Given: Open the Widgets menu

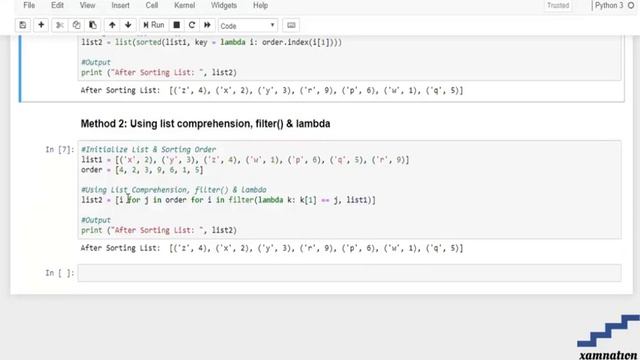Looking at the screenshot, I should pyautogui.click(x=224, y=5).
